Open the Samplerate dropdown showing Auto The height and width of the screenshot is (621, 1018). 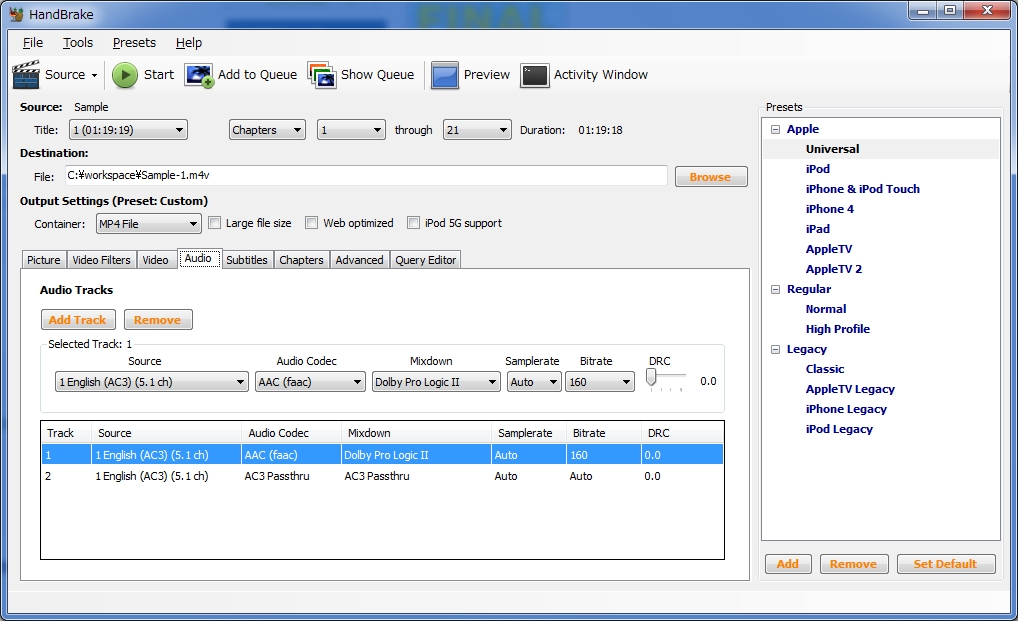[534, 382]
